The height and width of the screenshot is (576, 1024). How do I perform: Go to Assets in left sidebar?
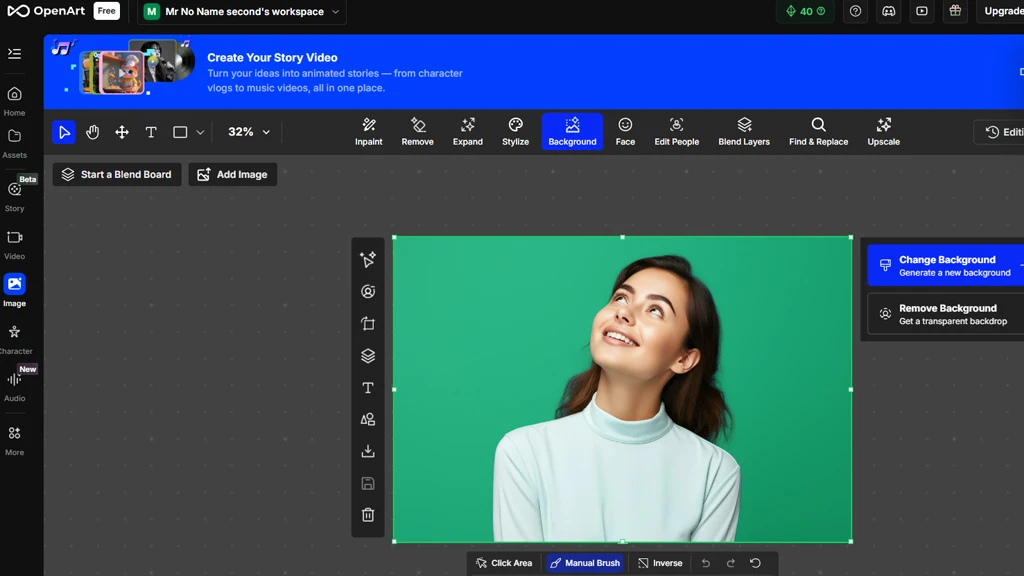click(x=15, y=142)
